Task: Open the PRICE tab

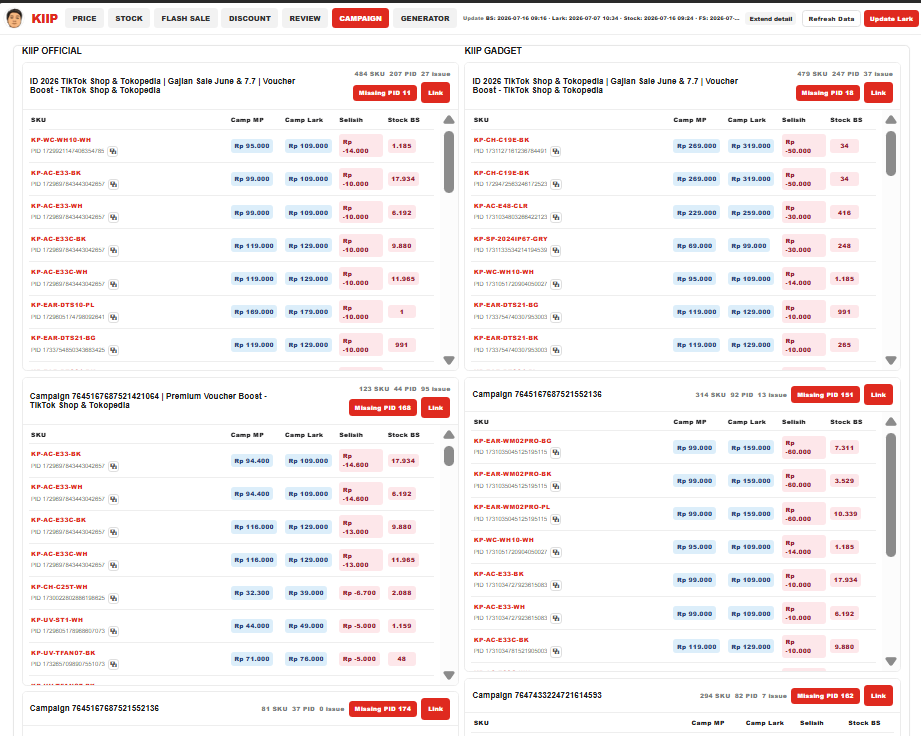Action: (x=85, y=18)
